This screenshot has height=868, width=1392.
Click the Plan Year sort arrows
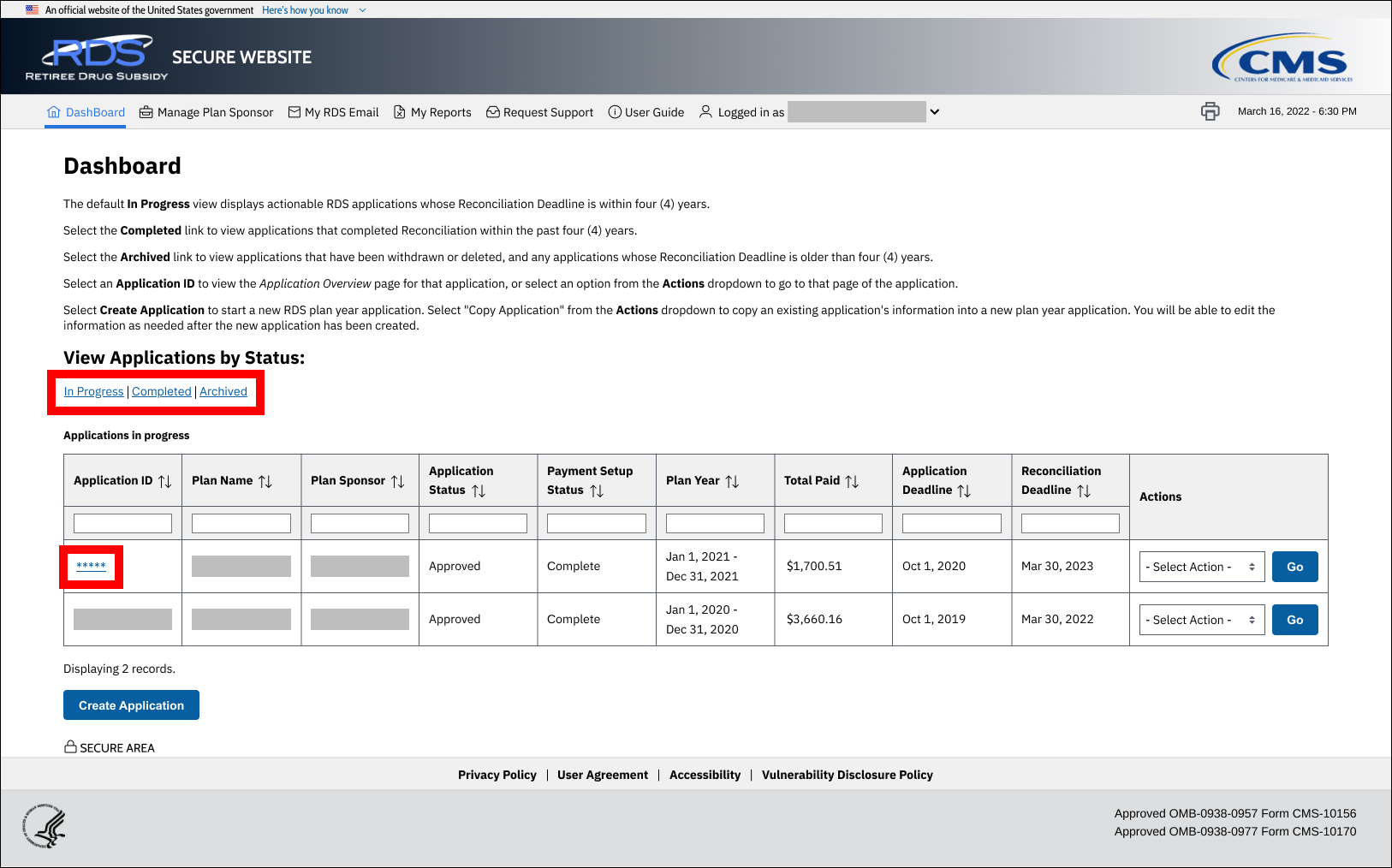[x=732, y=481]
